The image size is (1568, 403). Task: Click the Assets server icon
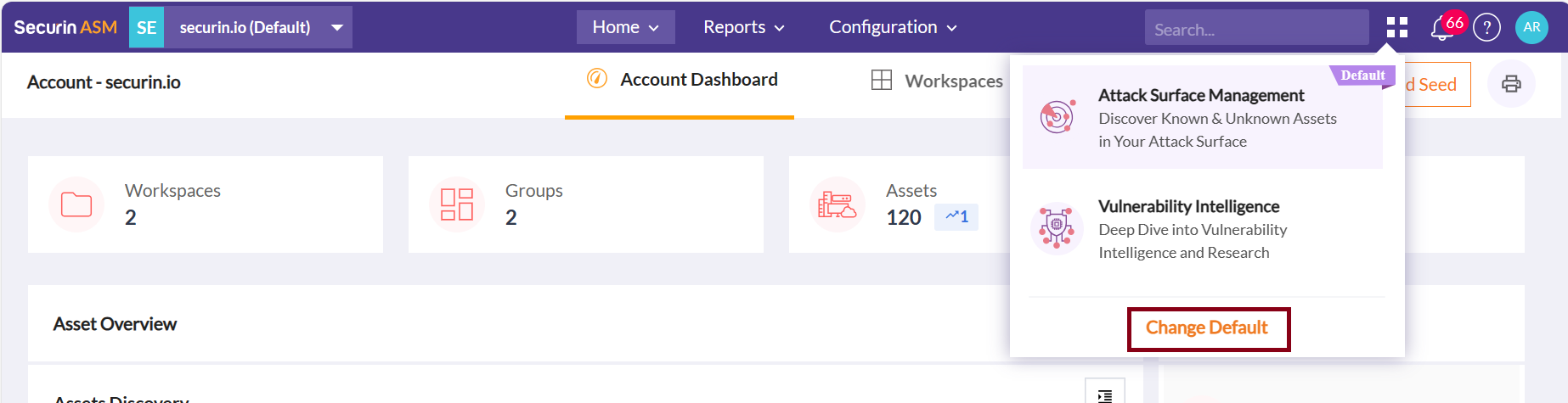[837, 204]
